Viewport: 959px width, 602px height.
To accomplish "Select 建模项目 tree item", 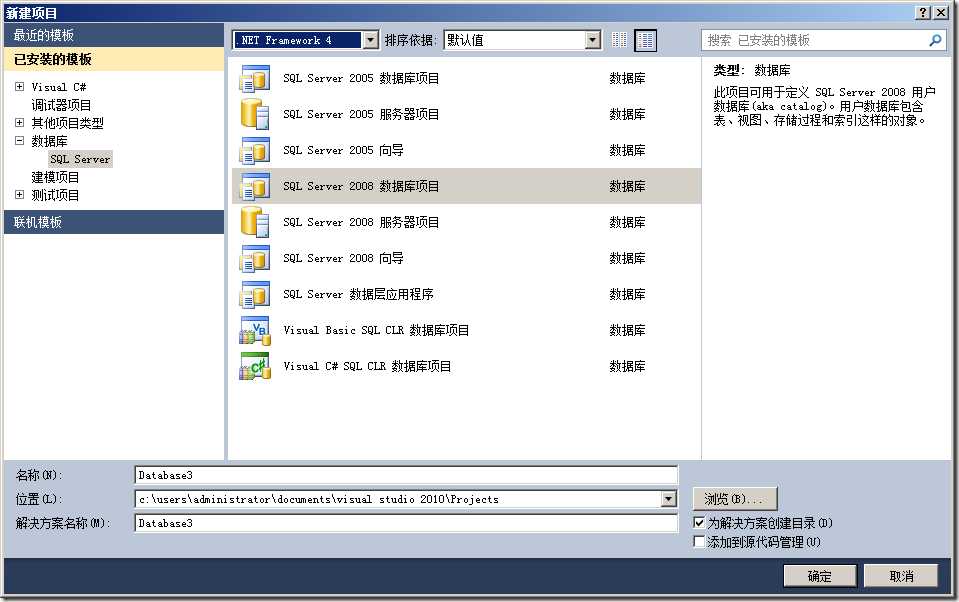I will pos(55,177).
